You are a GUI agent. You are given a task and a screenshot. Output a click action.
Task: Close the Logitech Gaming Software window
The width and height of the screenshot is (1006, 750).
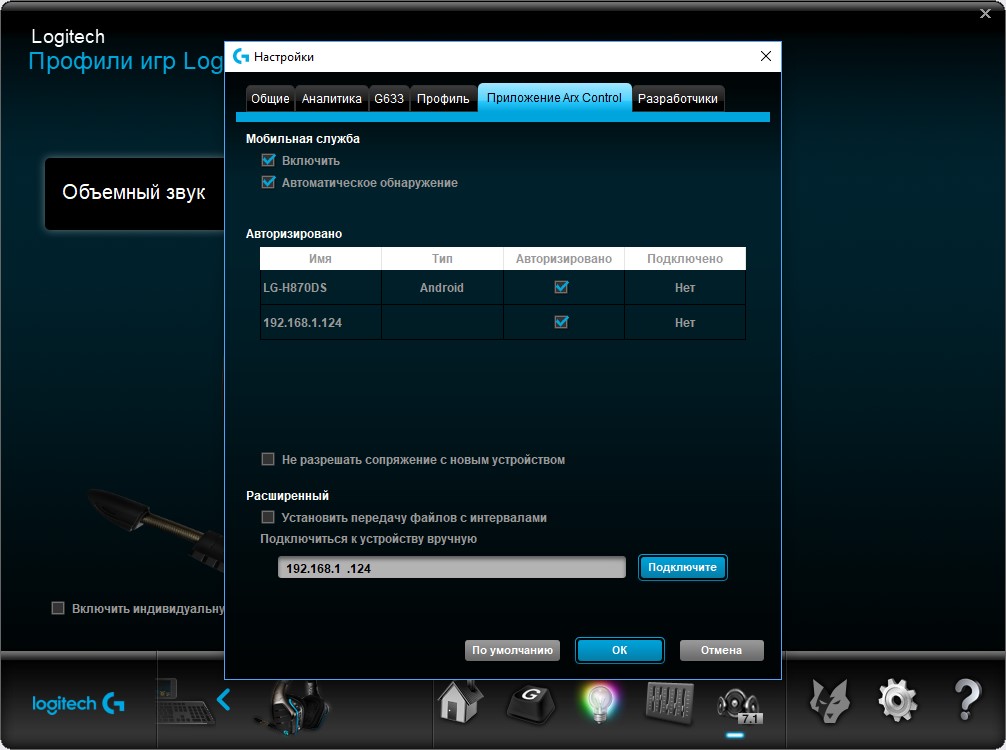click(x=985, y=13)
